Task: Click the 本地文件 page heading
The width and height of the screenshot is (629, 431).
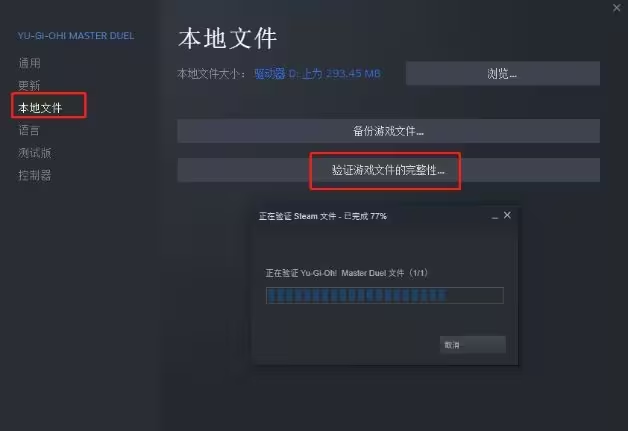Action: coord(227,39)
